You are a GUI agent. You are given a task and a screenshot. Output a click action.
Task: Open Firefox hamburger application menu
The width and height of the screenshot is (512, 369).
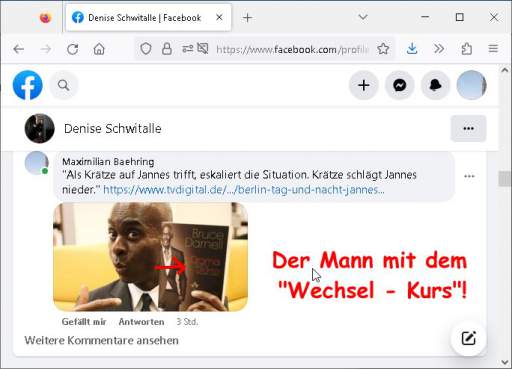493,49
